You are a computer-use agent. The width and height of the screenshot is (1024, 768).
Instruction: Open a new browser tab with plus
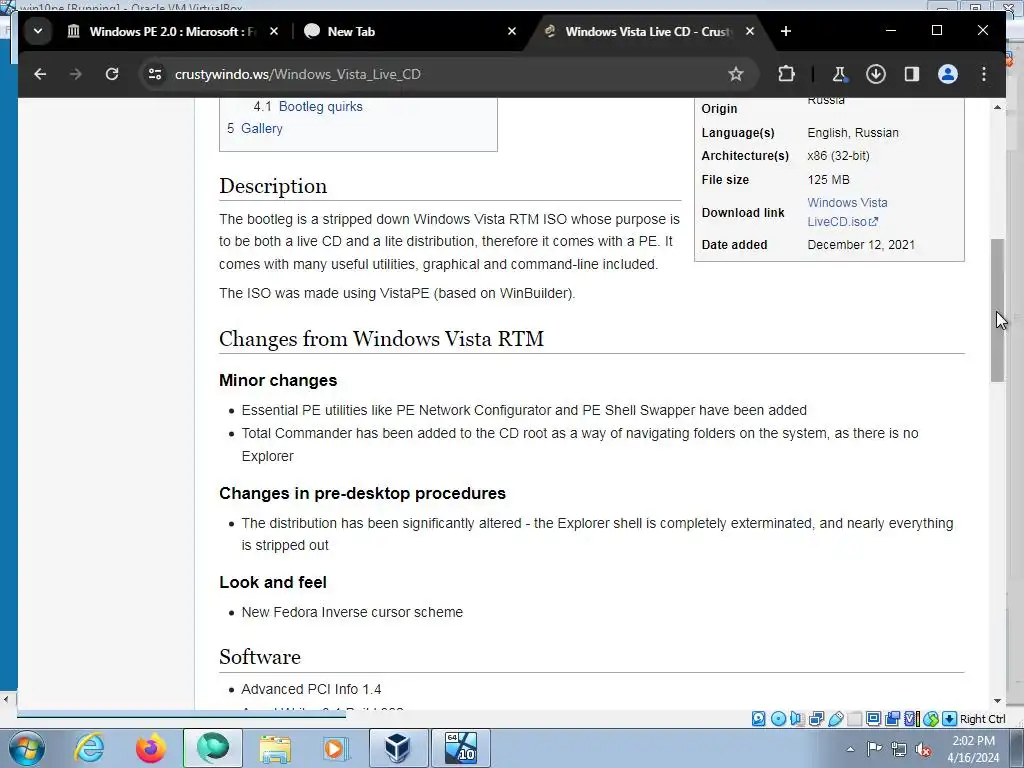tap(786, 31)
